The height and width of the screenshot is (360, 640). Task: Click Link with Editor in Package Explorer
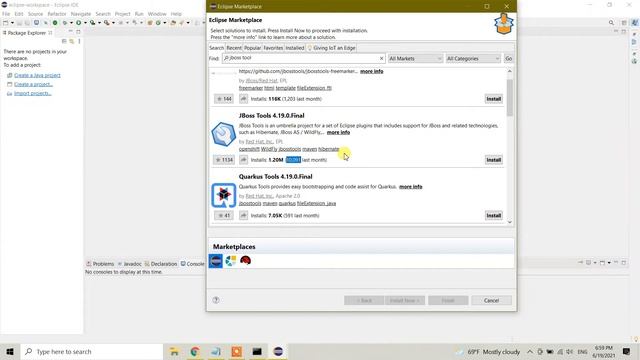point(72,41)
